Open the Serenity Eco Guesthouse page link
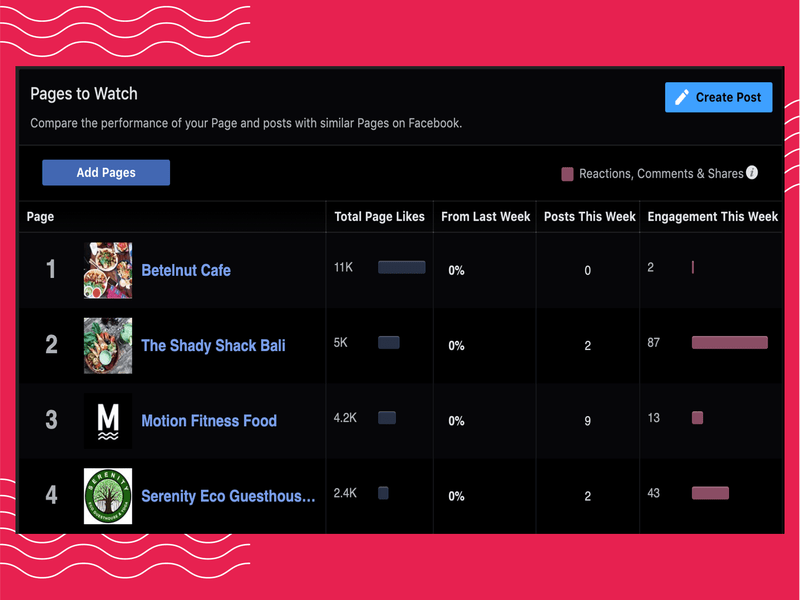 [x=228, y=496]
